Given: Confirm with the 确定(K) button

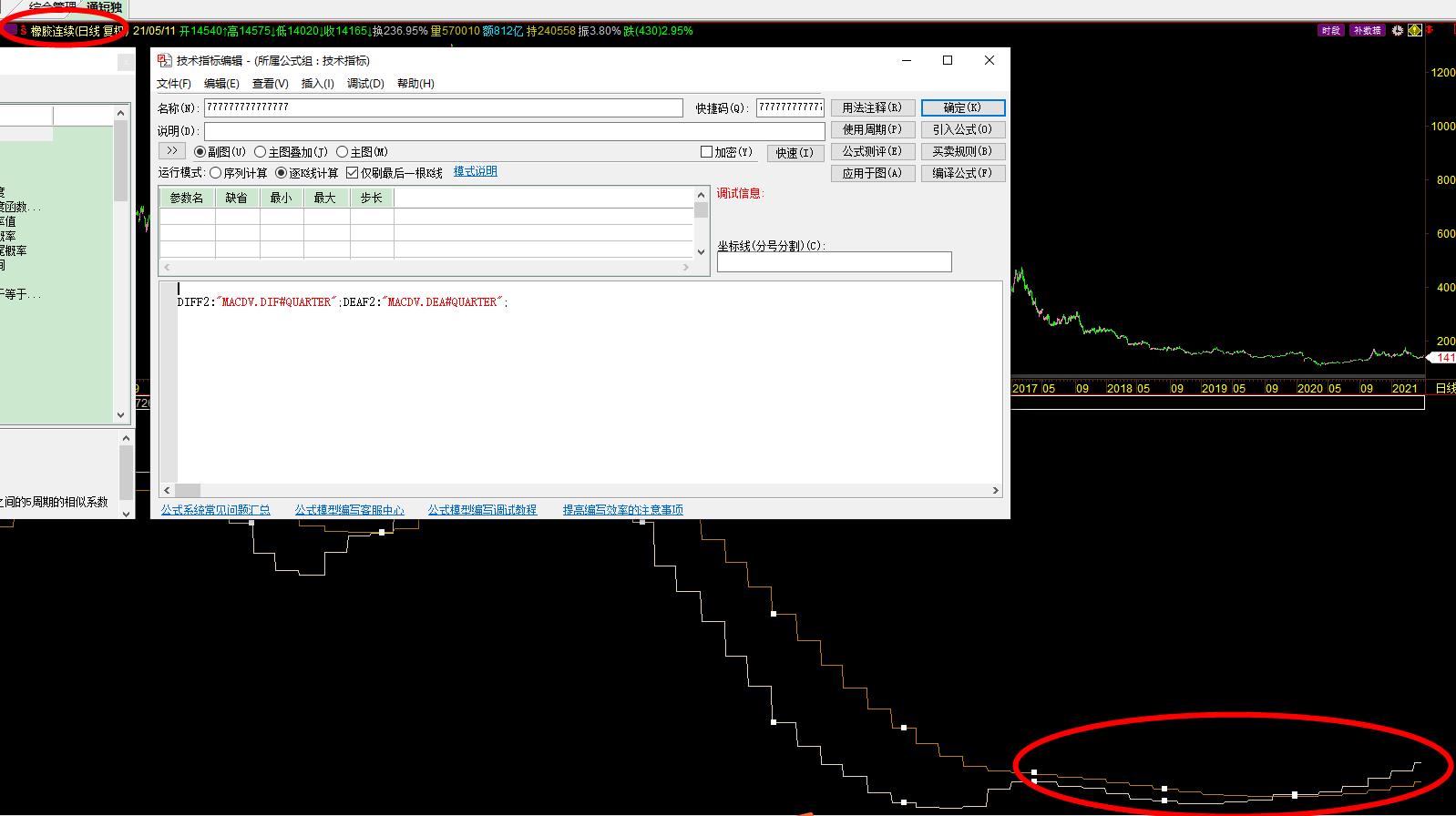Looking at the screenshot, I should tap(962, 107).
